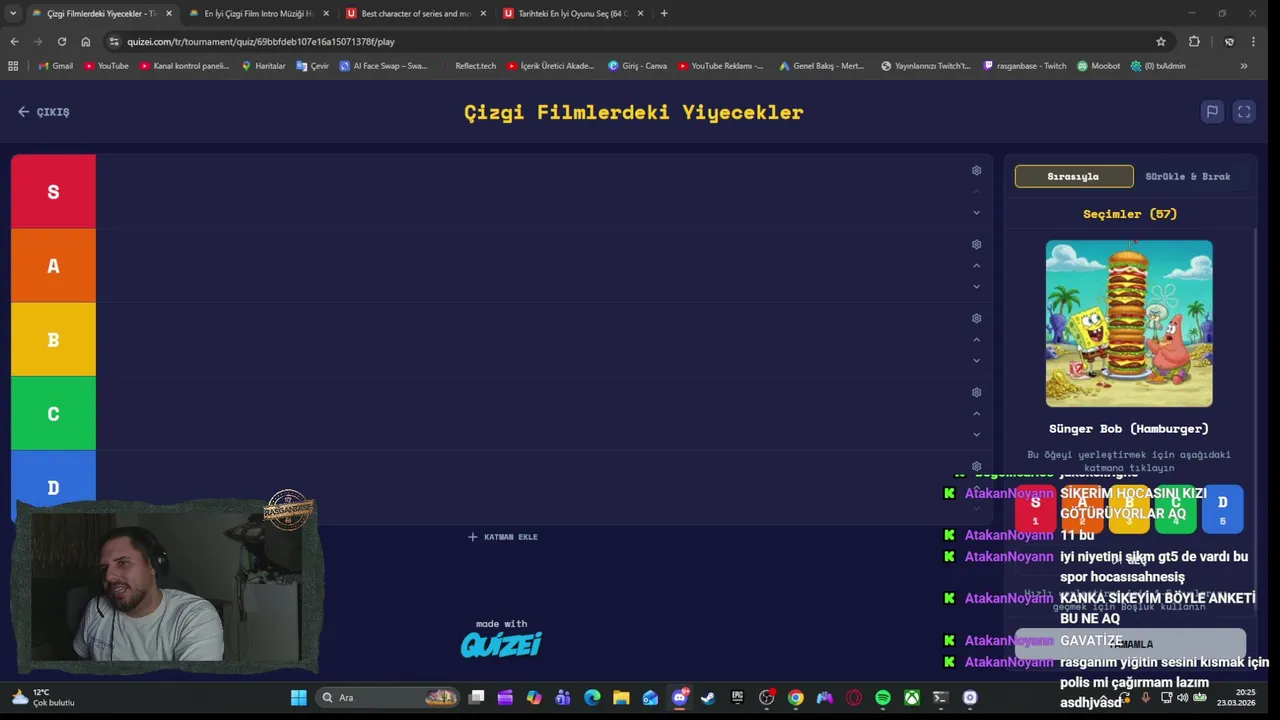Reload the page
Screen dimensions: 1280x720
pyautogui.click(x=62, y=41)
